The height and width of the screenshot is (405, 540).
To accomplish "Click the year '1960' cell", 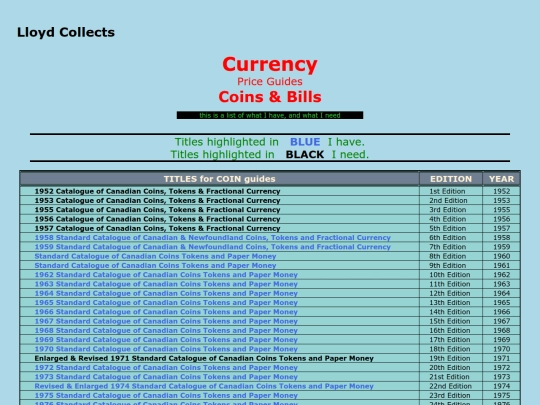I will 501,256.
